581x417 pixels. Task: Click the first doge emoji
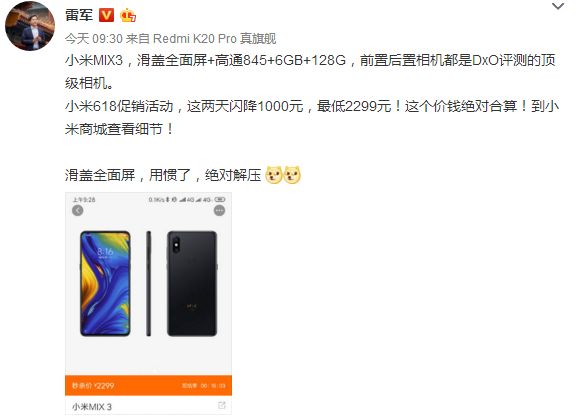pos(274,175)
